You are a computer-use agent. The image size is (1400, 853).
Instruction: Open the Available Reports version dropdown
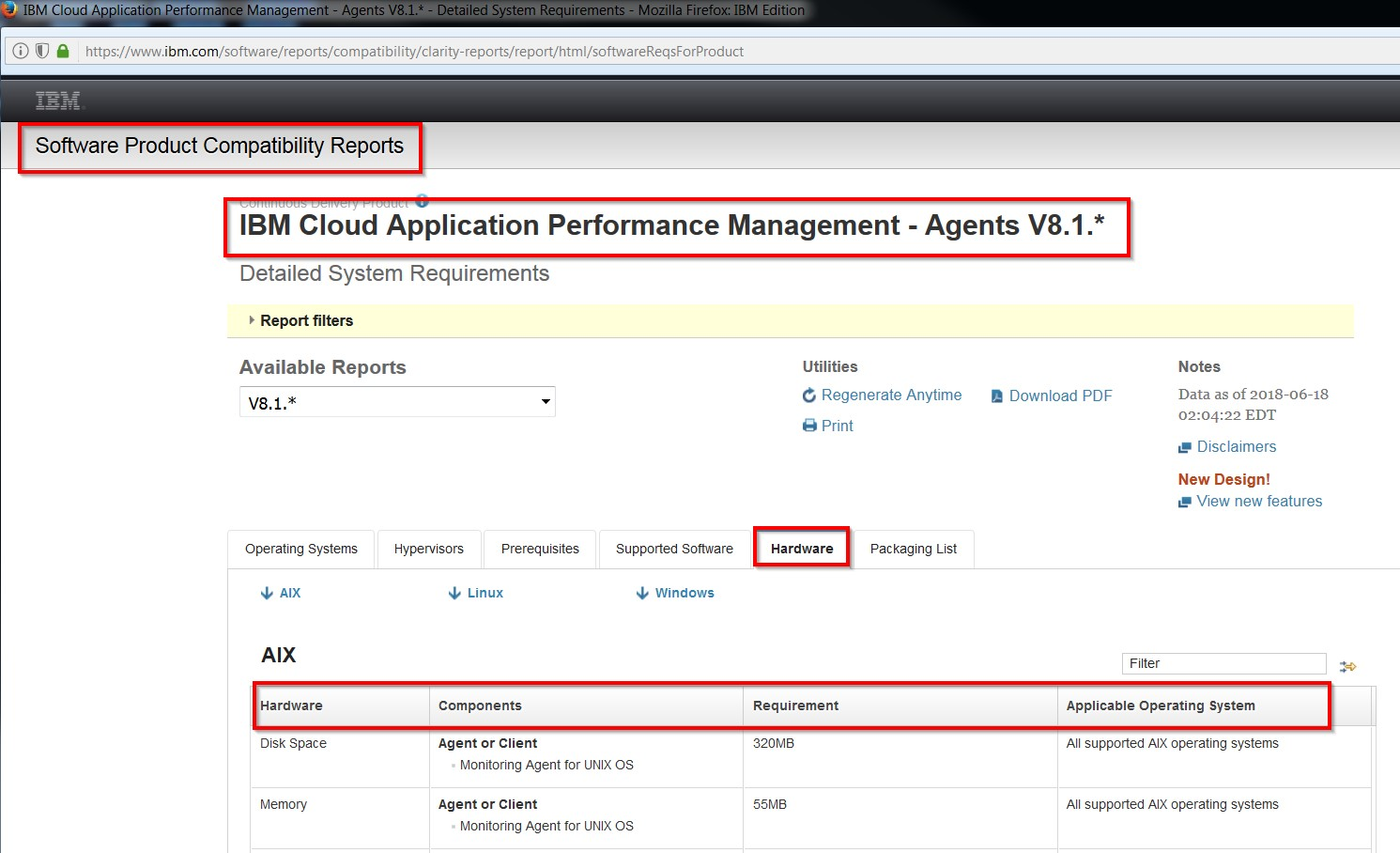coord(397,402)
